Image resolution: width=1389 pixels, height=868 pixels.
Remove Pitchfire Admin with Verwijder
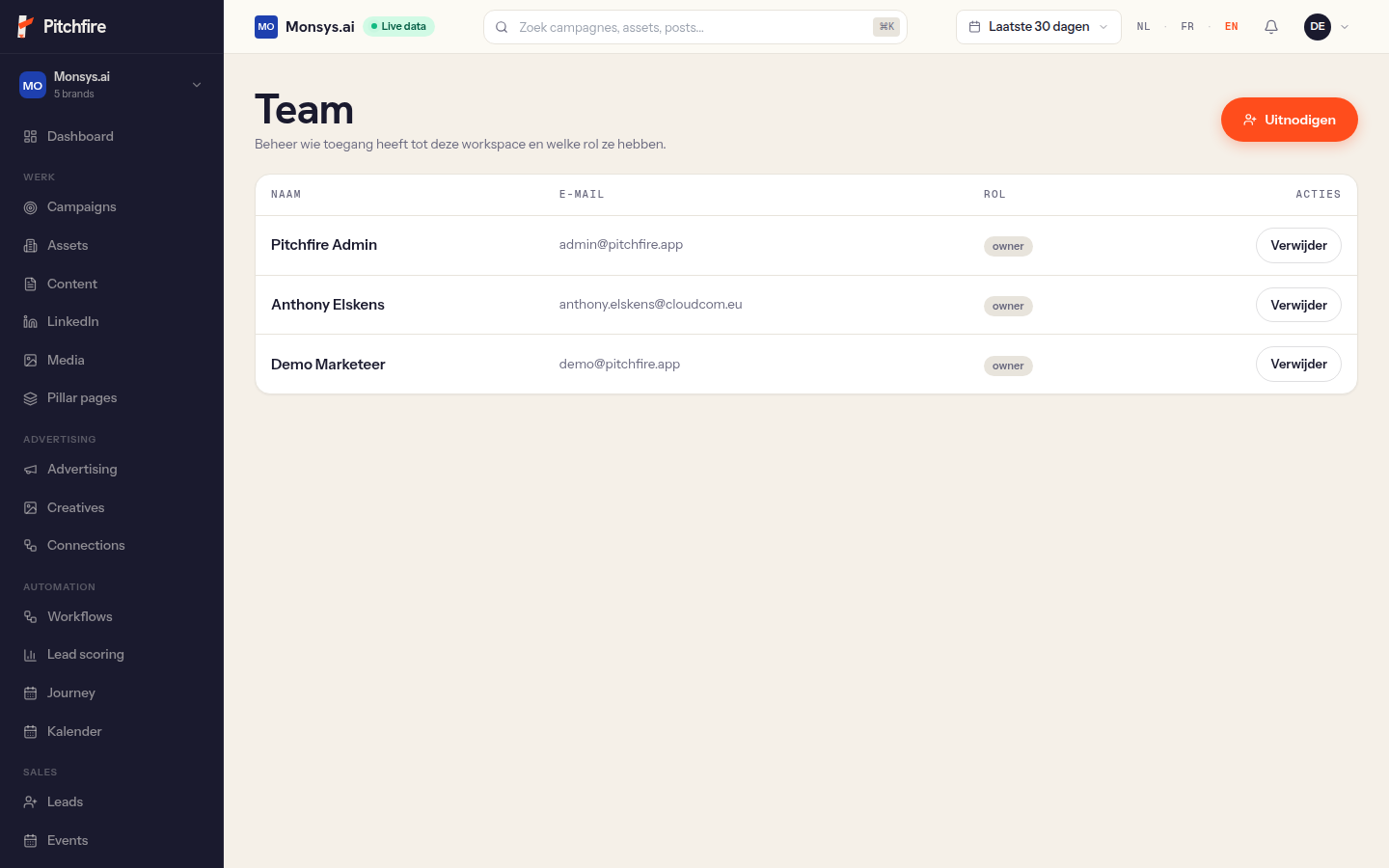point(1298,245)
